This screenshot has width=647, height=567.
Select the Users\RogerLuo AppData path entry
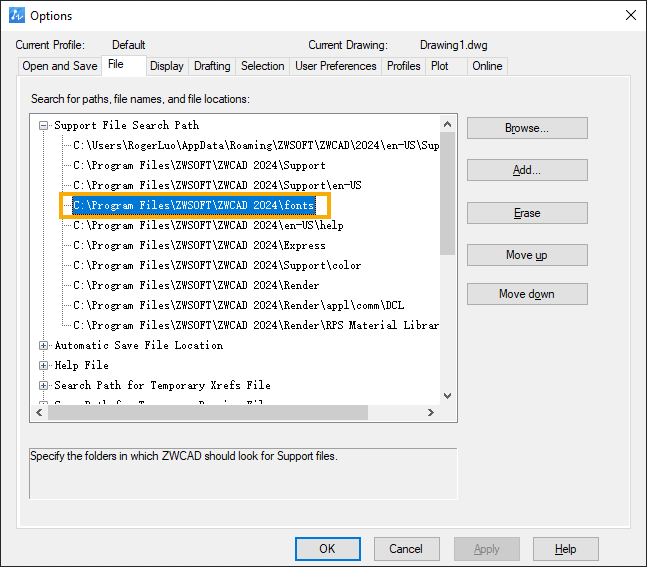(x=256, y=145)
